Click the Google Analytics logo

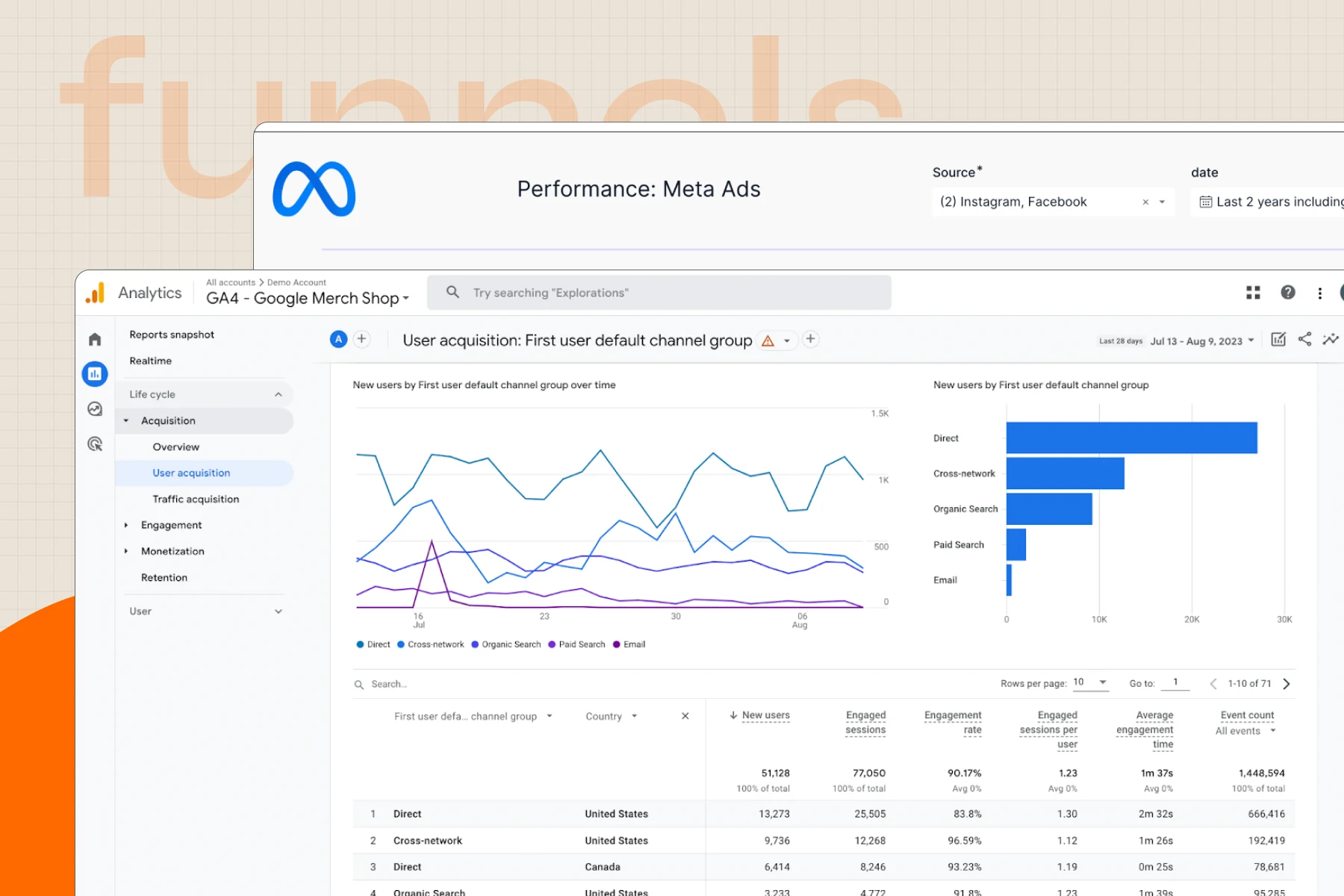[x=95, y=293]
